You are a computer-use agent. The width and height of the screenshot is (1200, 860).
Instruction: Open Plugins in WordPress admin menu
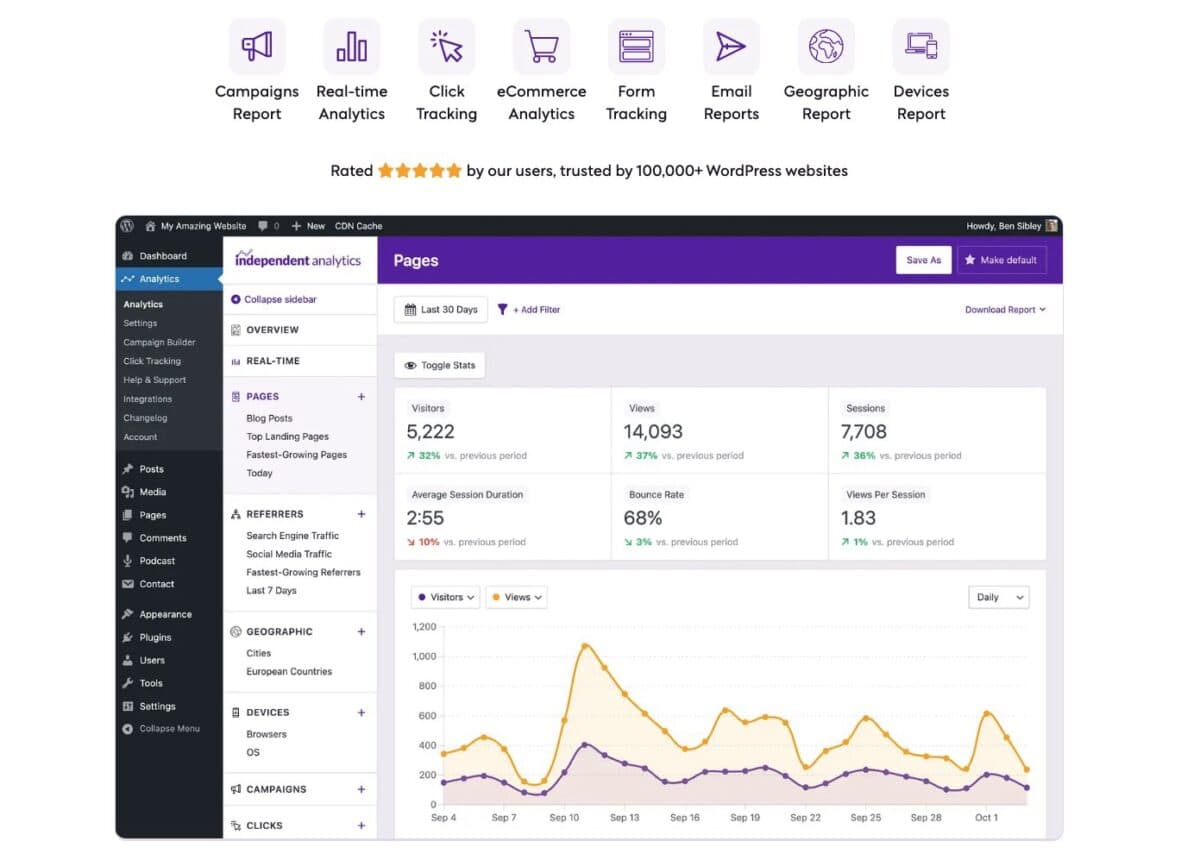pos(155,637)
